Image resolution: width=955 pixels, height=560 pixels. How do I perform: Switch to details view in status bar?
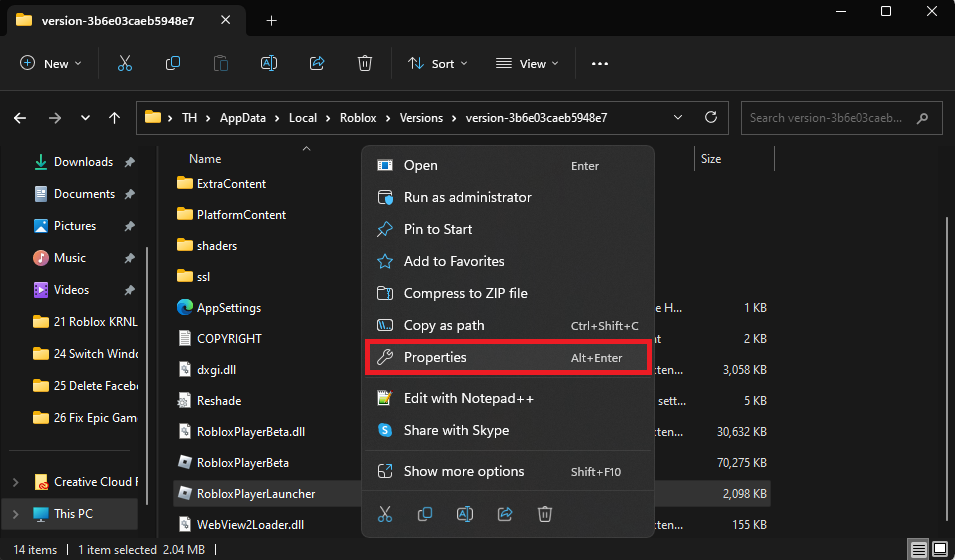click(x=918, y=549)
